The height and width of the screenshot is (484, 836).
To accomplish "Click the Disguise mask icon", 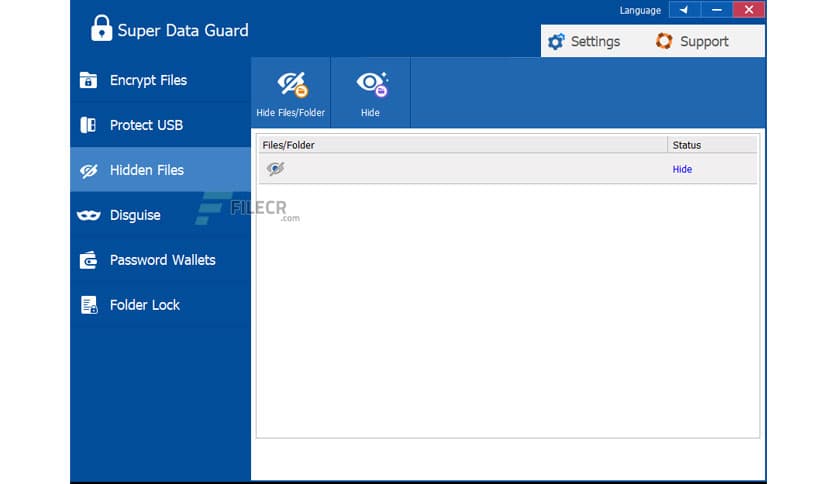I will [x=89, y=215].
